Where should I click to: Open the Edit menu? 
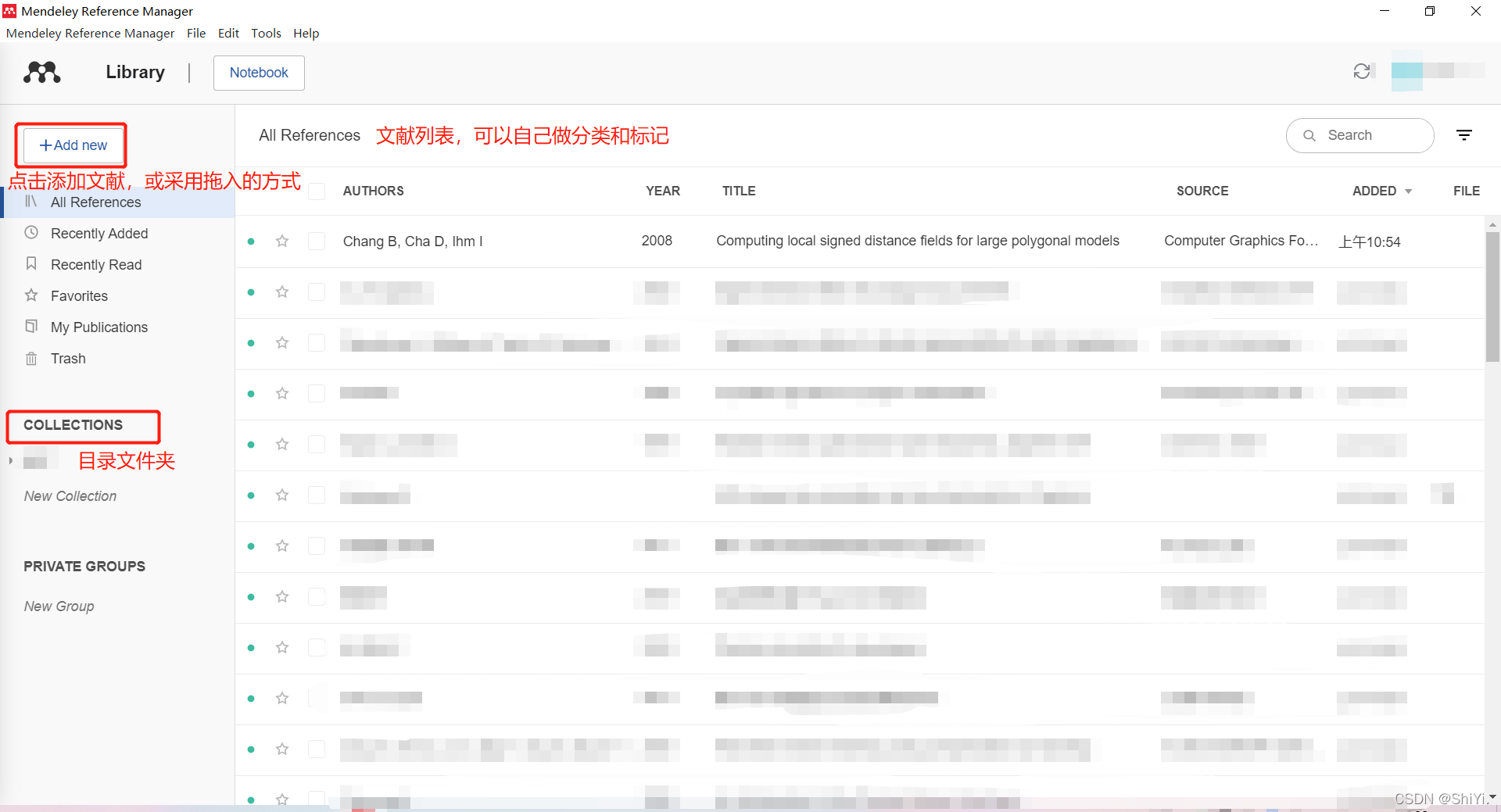click(x=228, y=33)
